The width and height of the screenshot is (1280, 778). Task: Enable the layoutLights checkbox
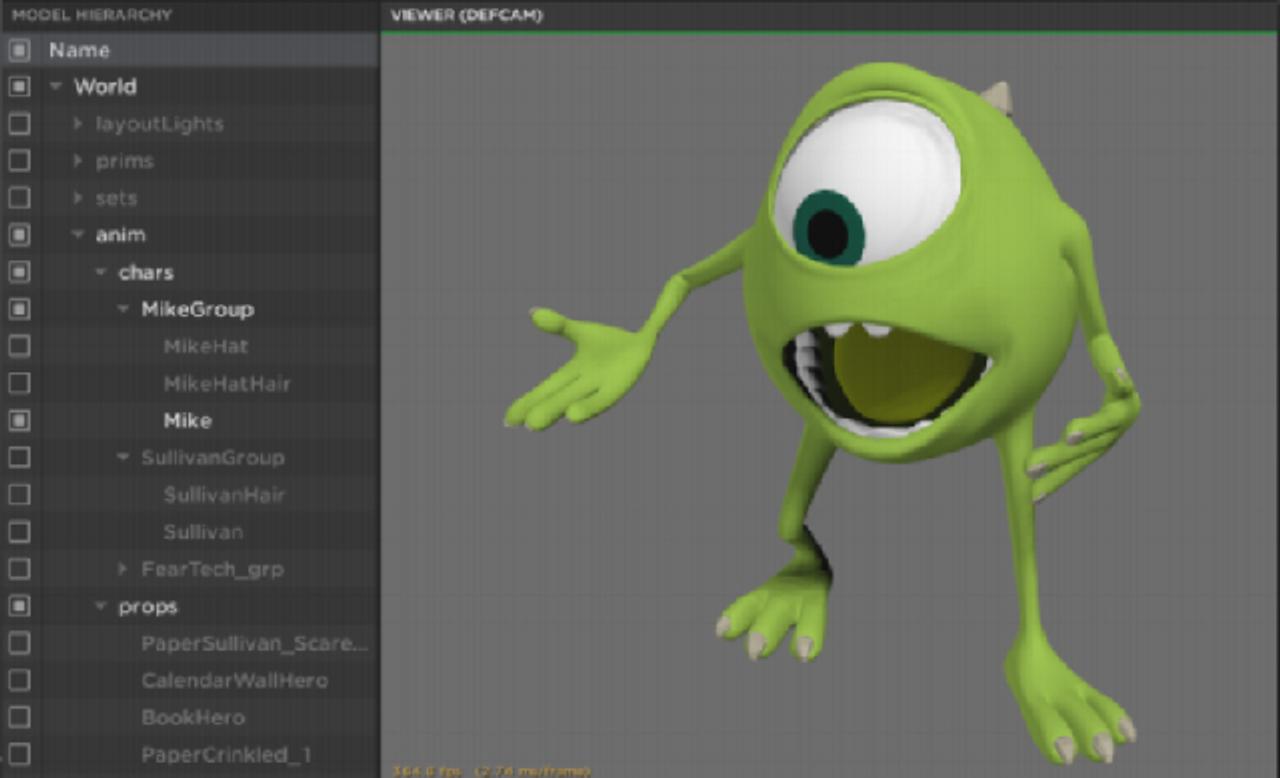coord(19,124)
